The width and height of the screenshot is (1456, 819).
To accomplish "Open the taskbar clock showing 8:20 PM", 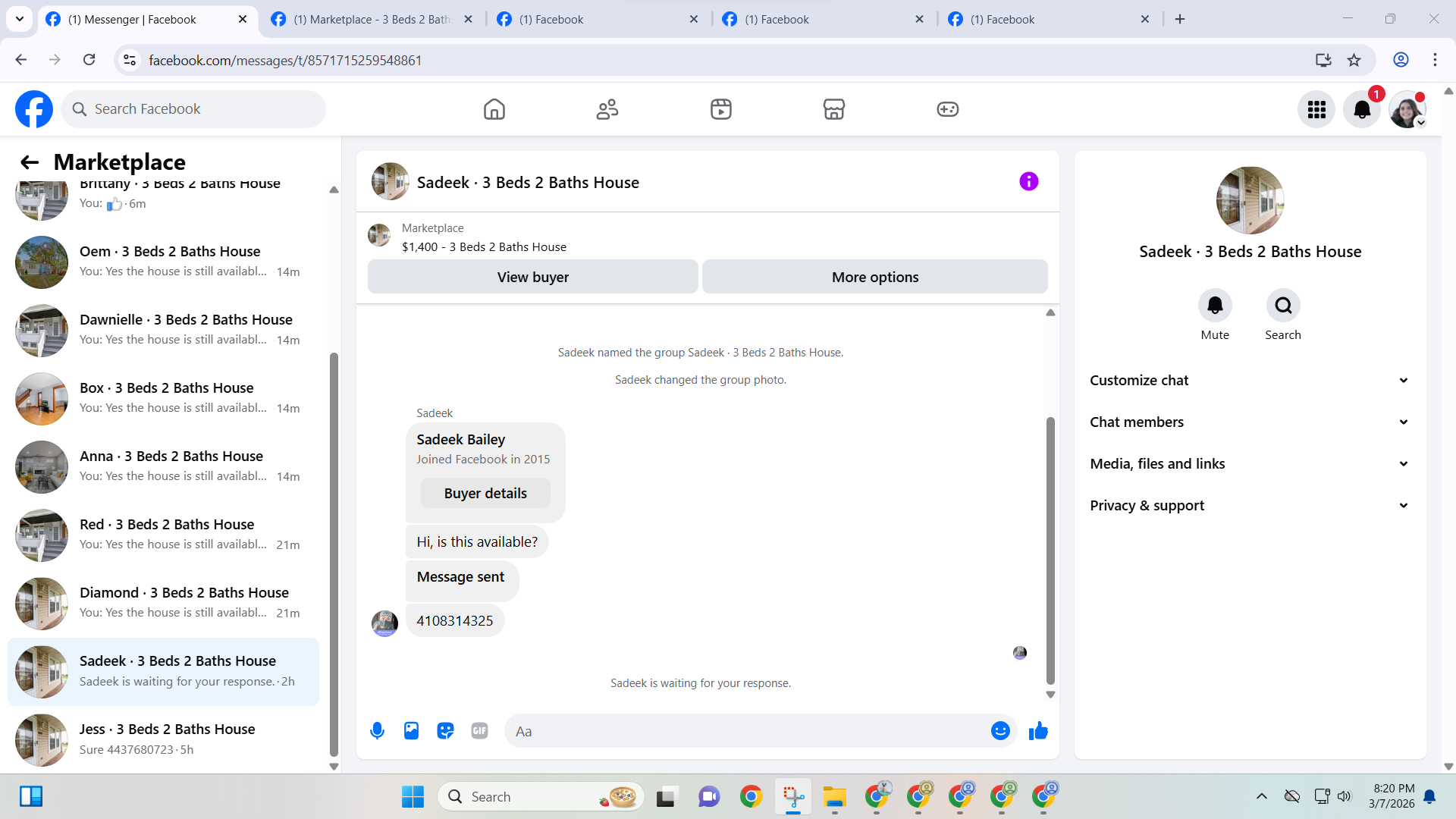I will 1392,796.
